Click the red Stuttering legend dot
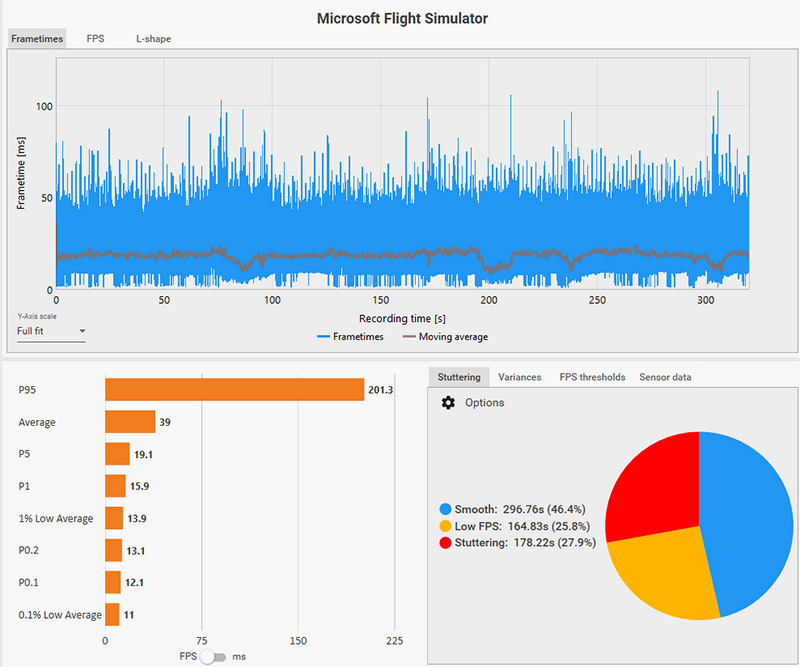800x667 pixels. coord(445,542)
